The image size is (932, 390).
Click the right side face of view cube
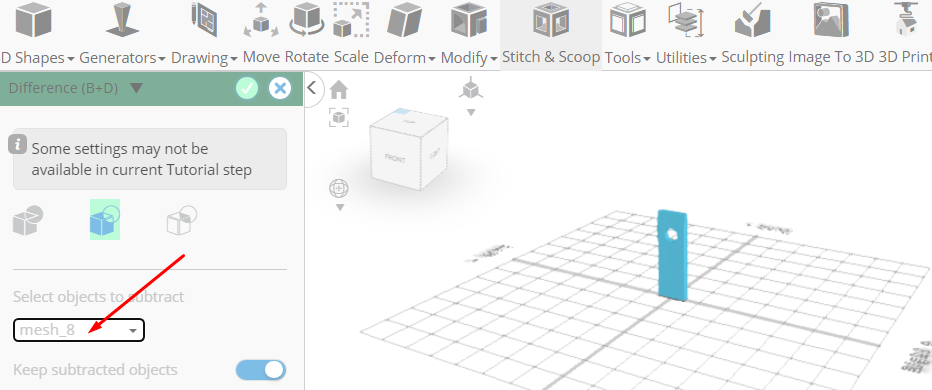pos(433,152)
